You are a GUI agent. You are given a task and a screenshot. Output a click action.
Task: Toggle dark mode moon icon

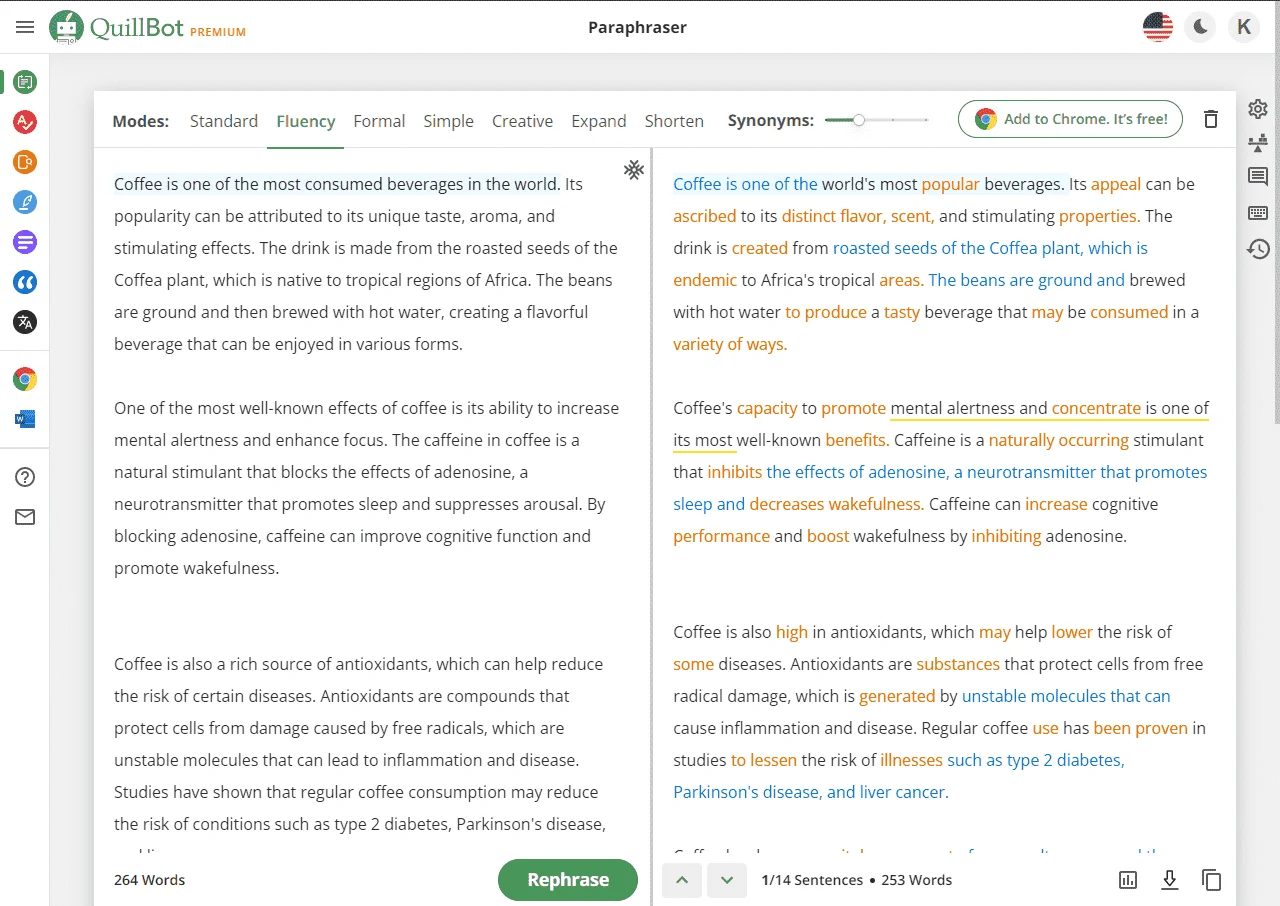tap(1201, 27)
